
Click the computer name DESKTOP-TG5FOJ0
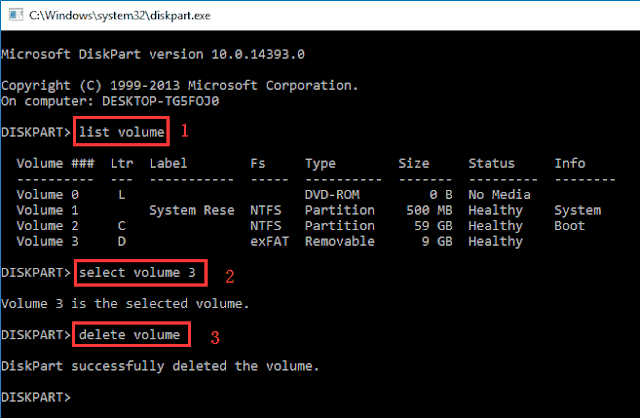pyautogui.click(x=160, y=101)
